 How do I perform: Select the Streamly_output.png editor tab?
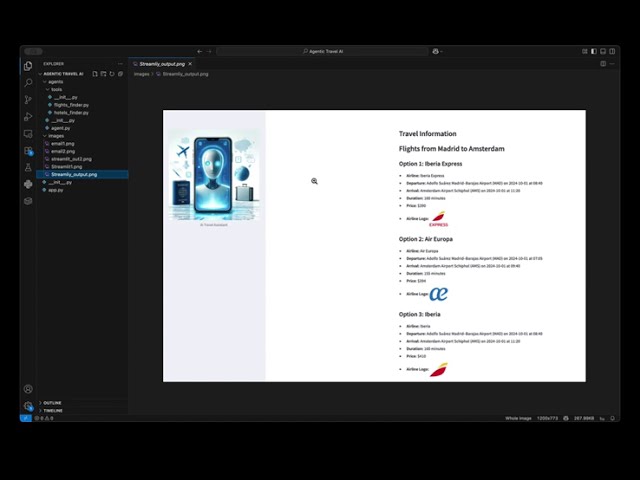[x=160, y=63]
